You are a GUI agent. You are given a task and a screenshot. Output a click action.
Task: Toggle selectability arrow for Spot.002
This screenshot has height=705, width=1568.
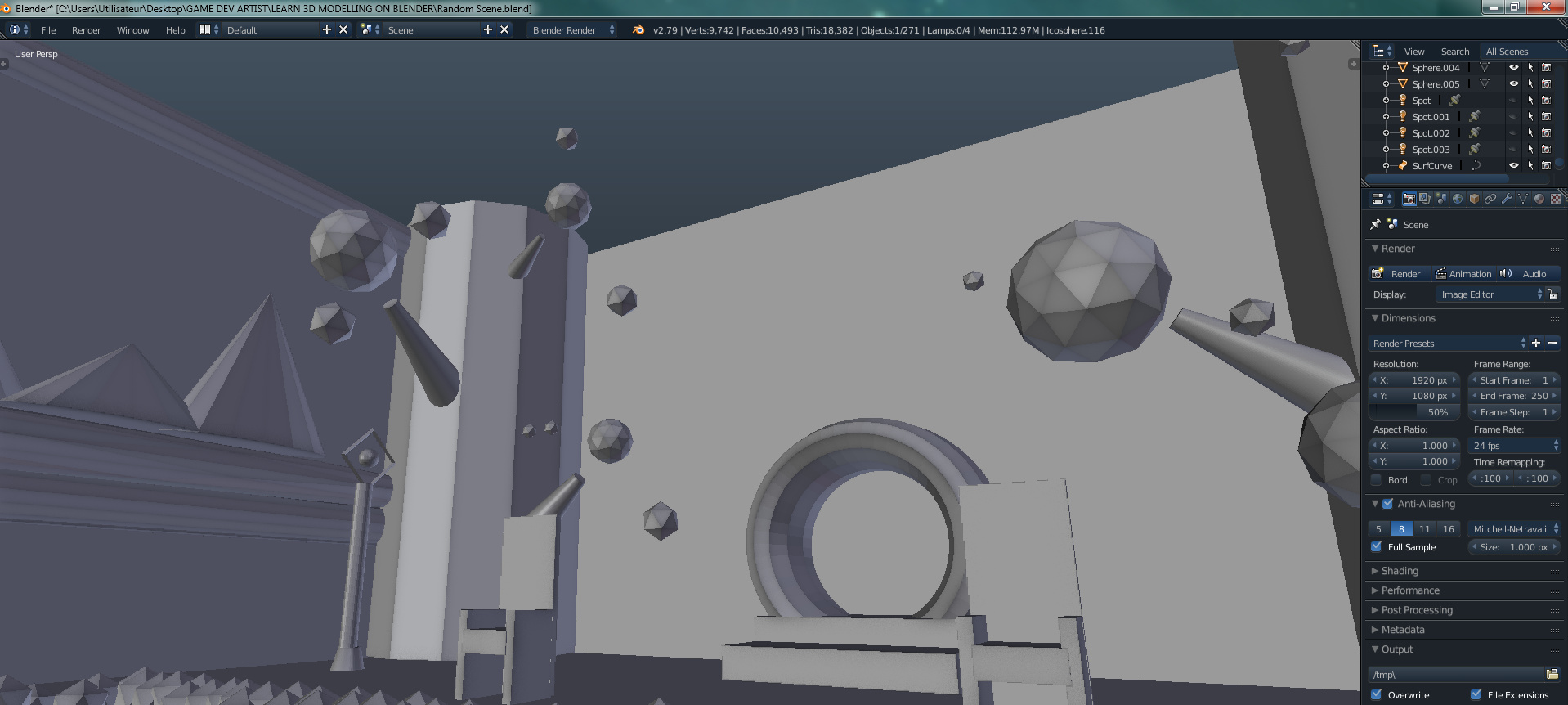(x=1530, y=132)
